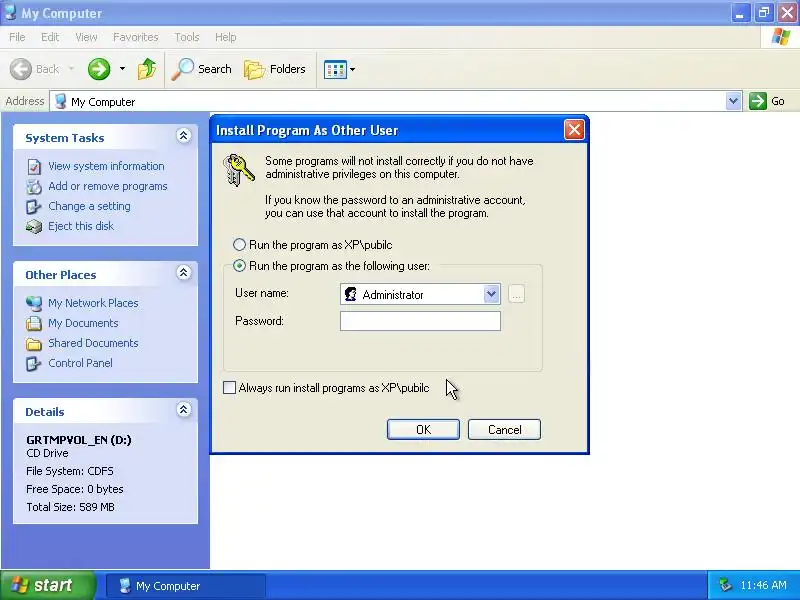This screenshot has width=800, height=600.
Task: Click the Administrator user avatar icon
Action: 351,294
